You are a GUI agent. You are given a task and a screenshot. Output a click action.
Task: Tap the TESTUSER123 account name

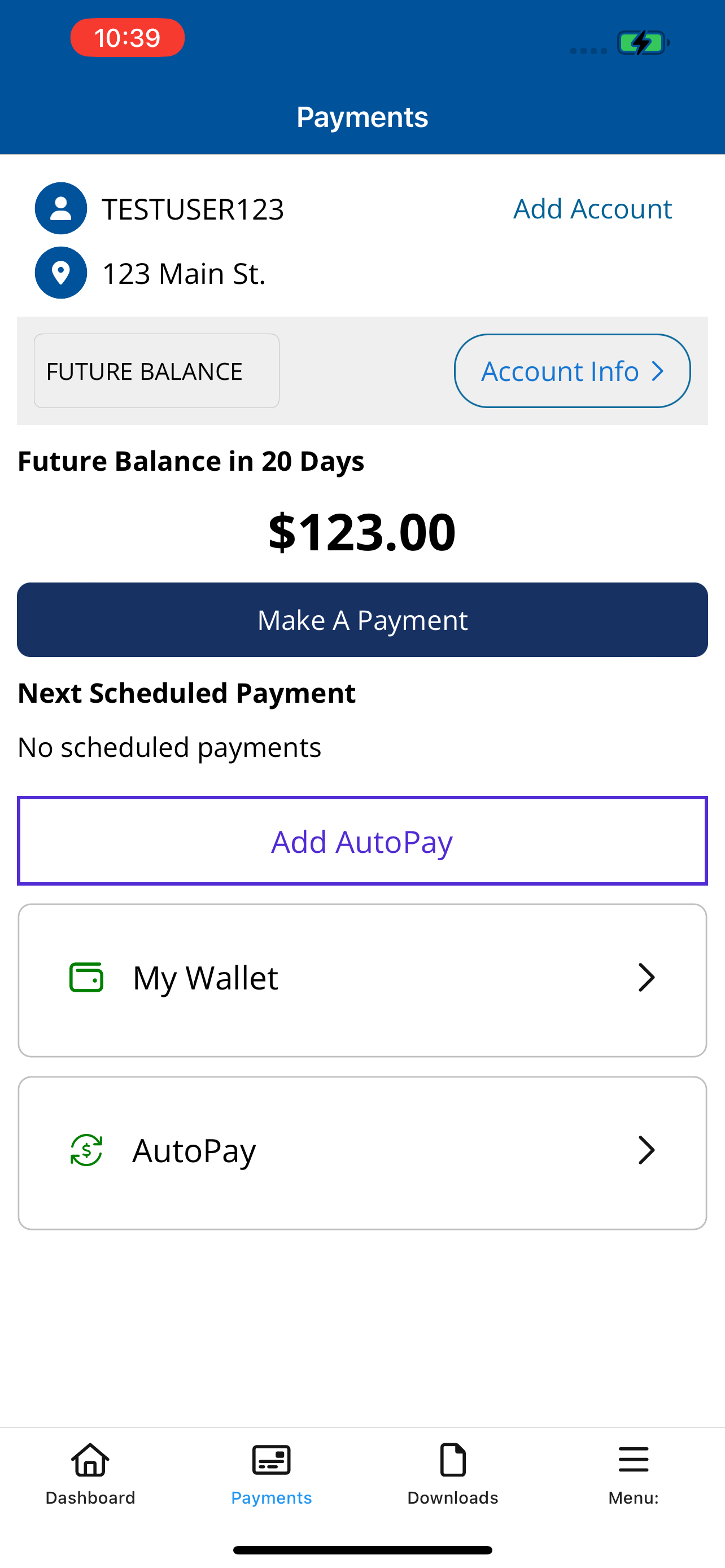point(193,209)
